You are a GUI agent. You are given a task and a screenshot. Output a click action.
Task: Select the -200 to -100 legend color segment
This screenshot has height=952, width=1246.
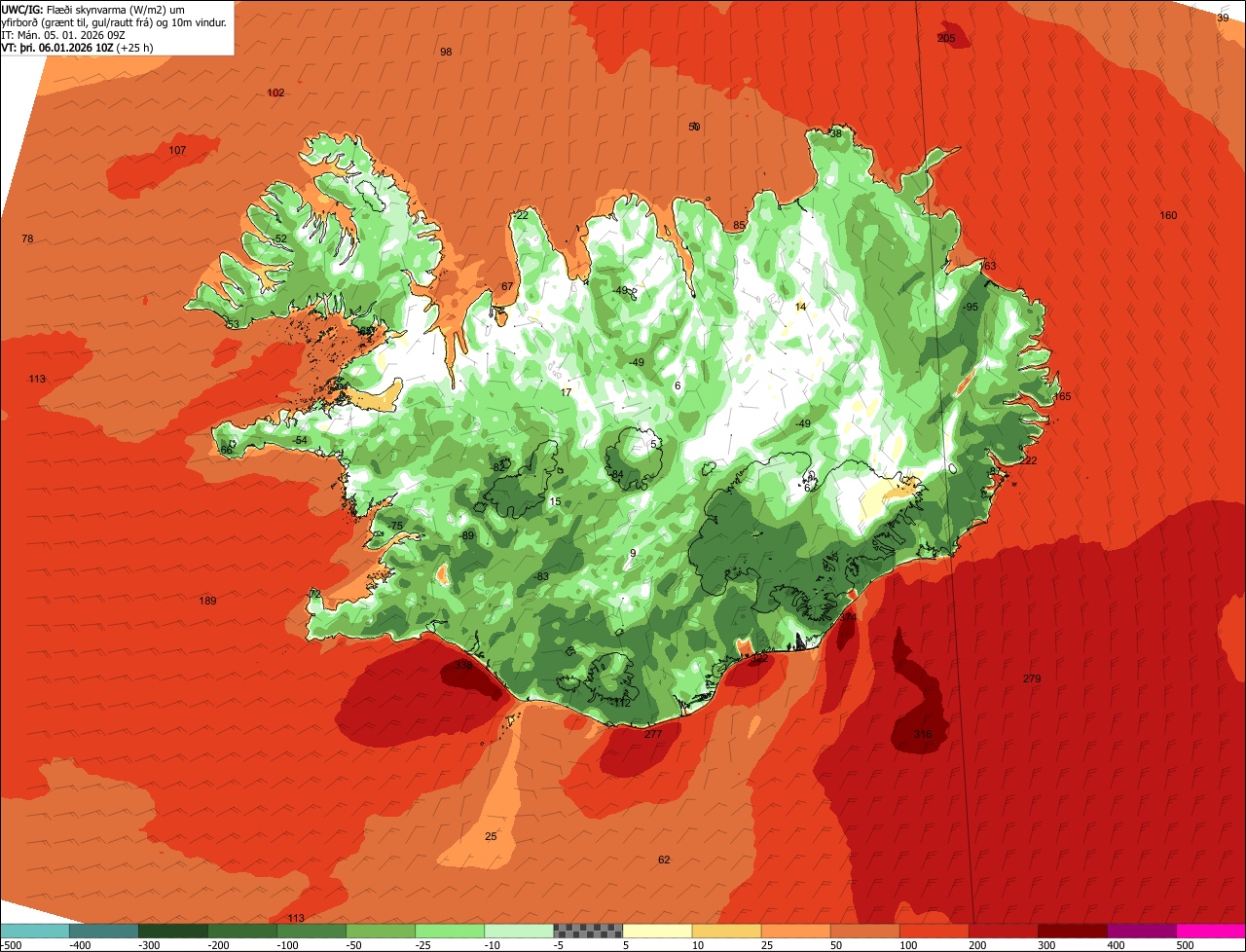[x=242, y=930]
